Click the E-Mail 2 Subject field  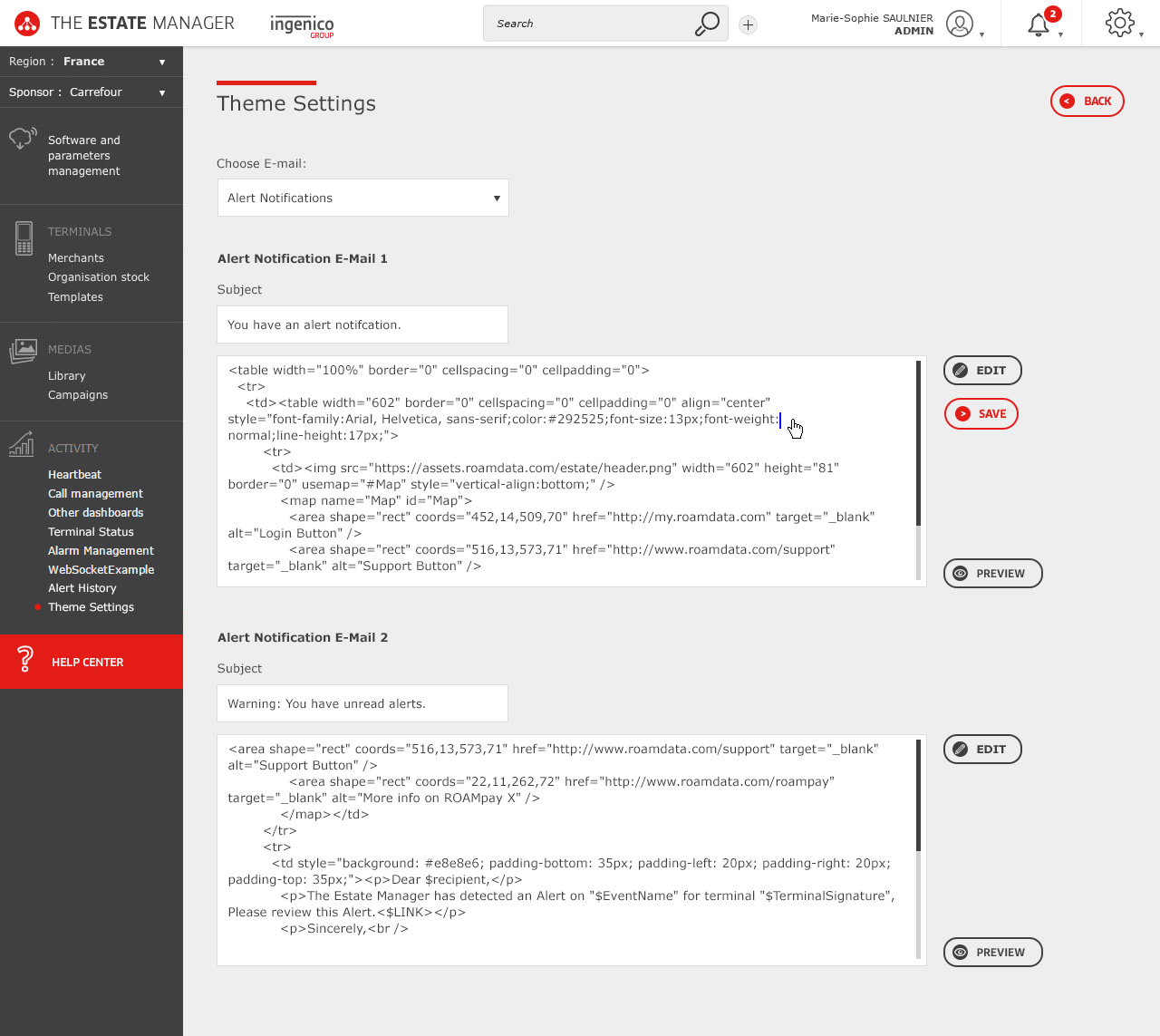pos(362,703)
